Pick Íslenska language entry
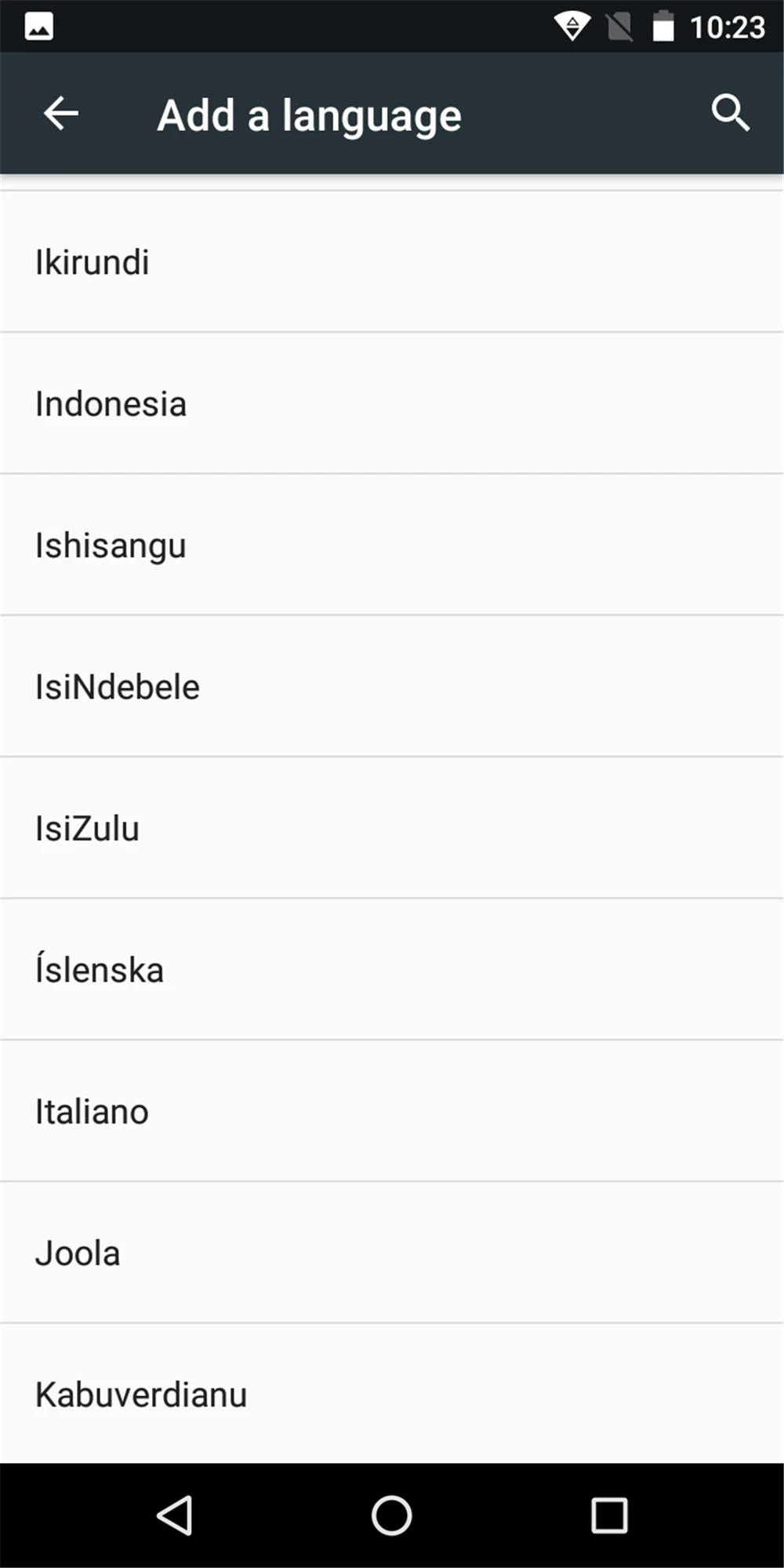This screenshot has width=784, height=1568. coord(392,970)
